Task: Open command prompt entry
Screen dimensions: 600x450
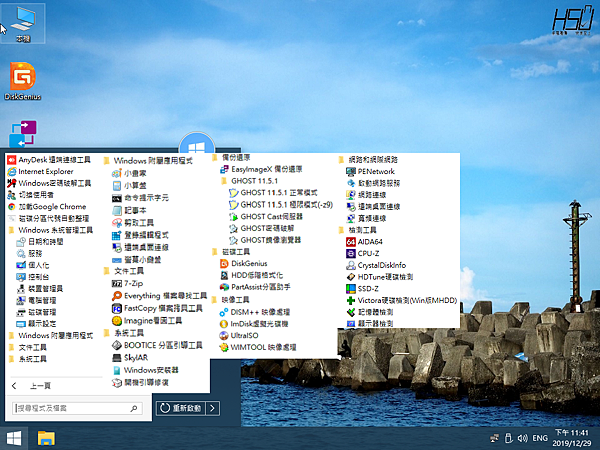Action: [x=140, y=198]
